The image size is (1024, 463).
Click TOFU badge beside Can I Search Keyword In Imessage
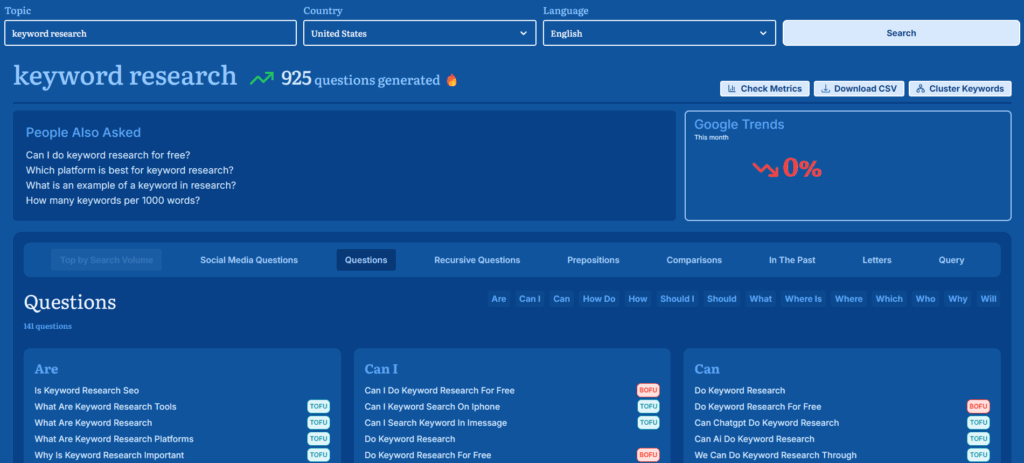pyautogui.click(x=648, y=423)
